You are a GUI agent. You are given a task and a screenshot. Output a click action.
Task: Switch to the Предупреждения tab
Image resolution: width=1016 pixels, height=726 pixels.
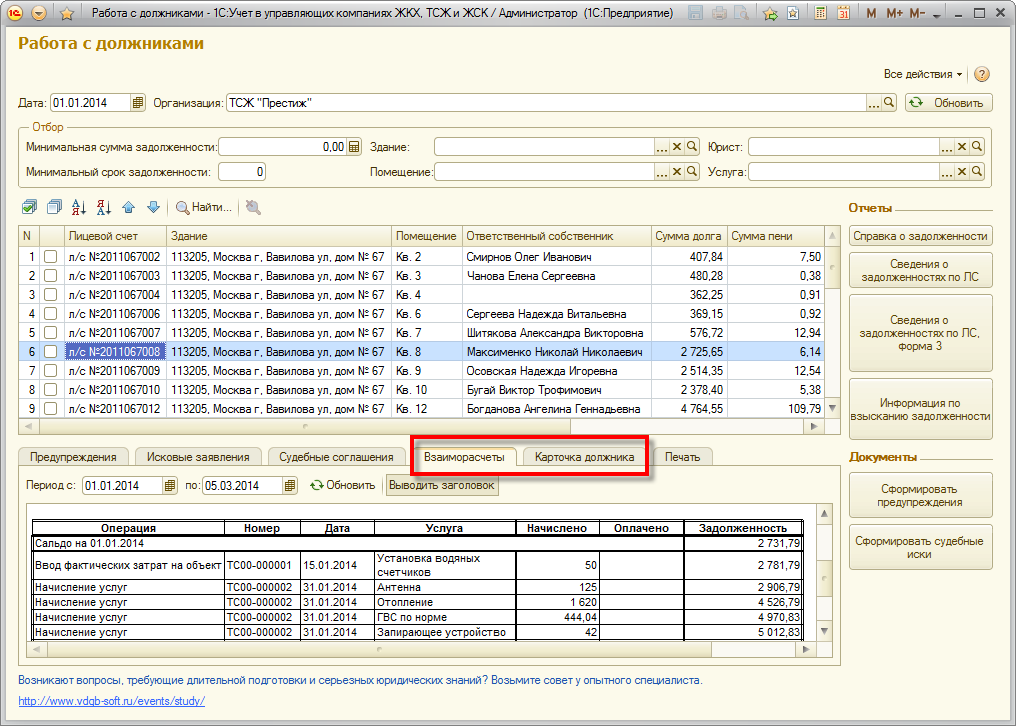pos(73,457)
